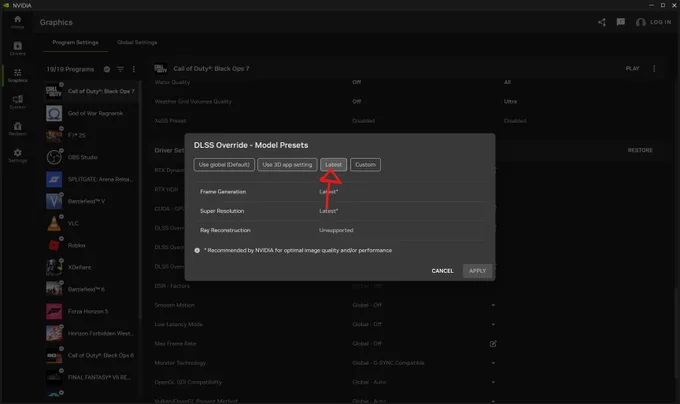Select the Roblox program icon
The height and width of the screenshot is (404, 680).
point(54,245)
